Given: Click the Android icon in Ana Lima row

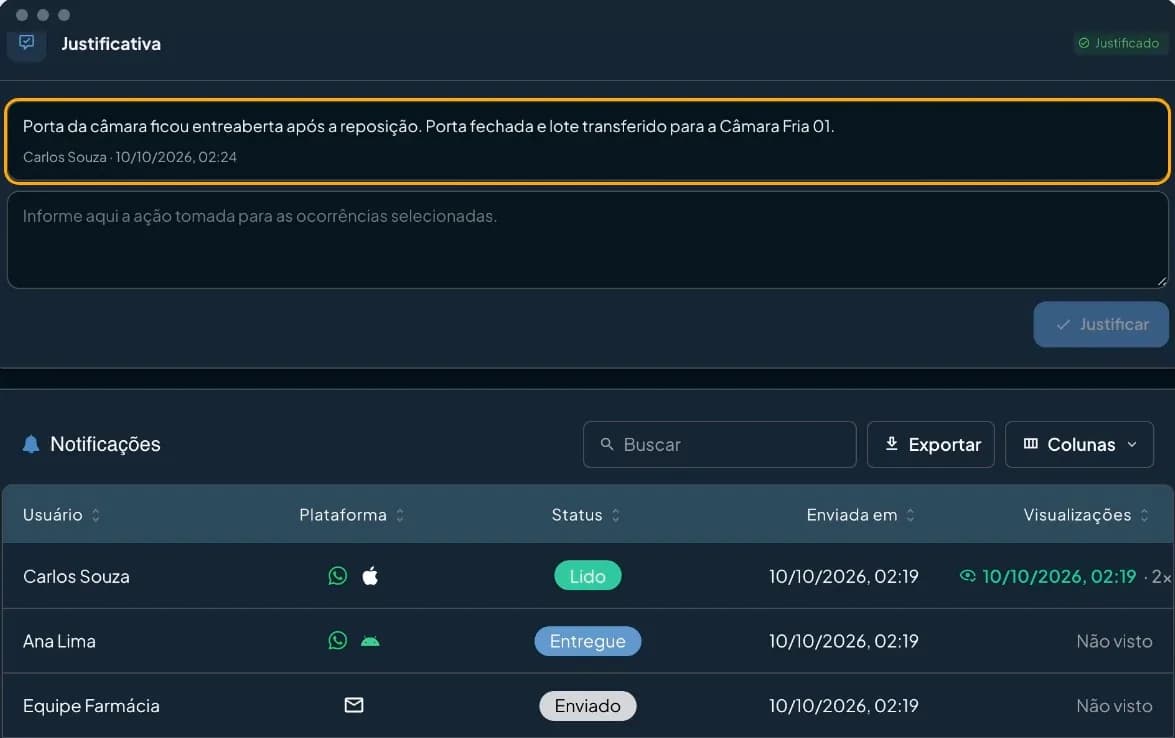Looking at the screenshot, I should [x=370, y=641].
